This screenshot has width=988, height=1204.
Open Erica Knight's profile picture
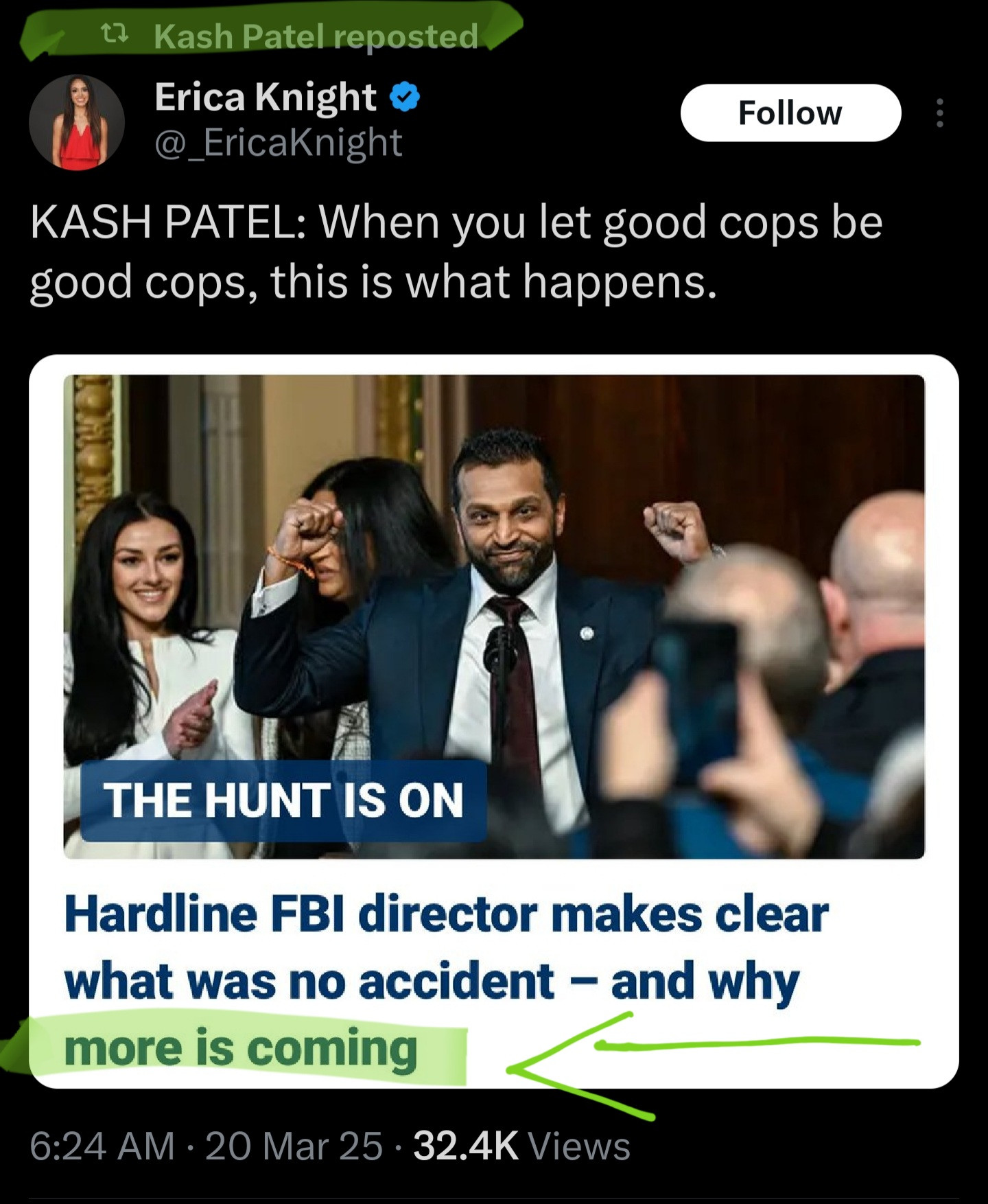[x=77, y=122]
